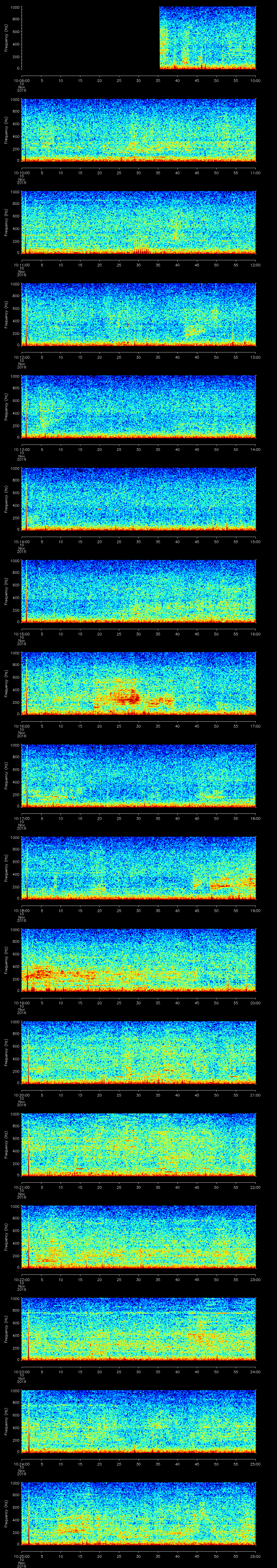Viewport: 277px width, 1568px height.
Task: Select the spectrogram panel starting at 10:20:00
Action: point(139,1052)
